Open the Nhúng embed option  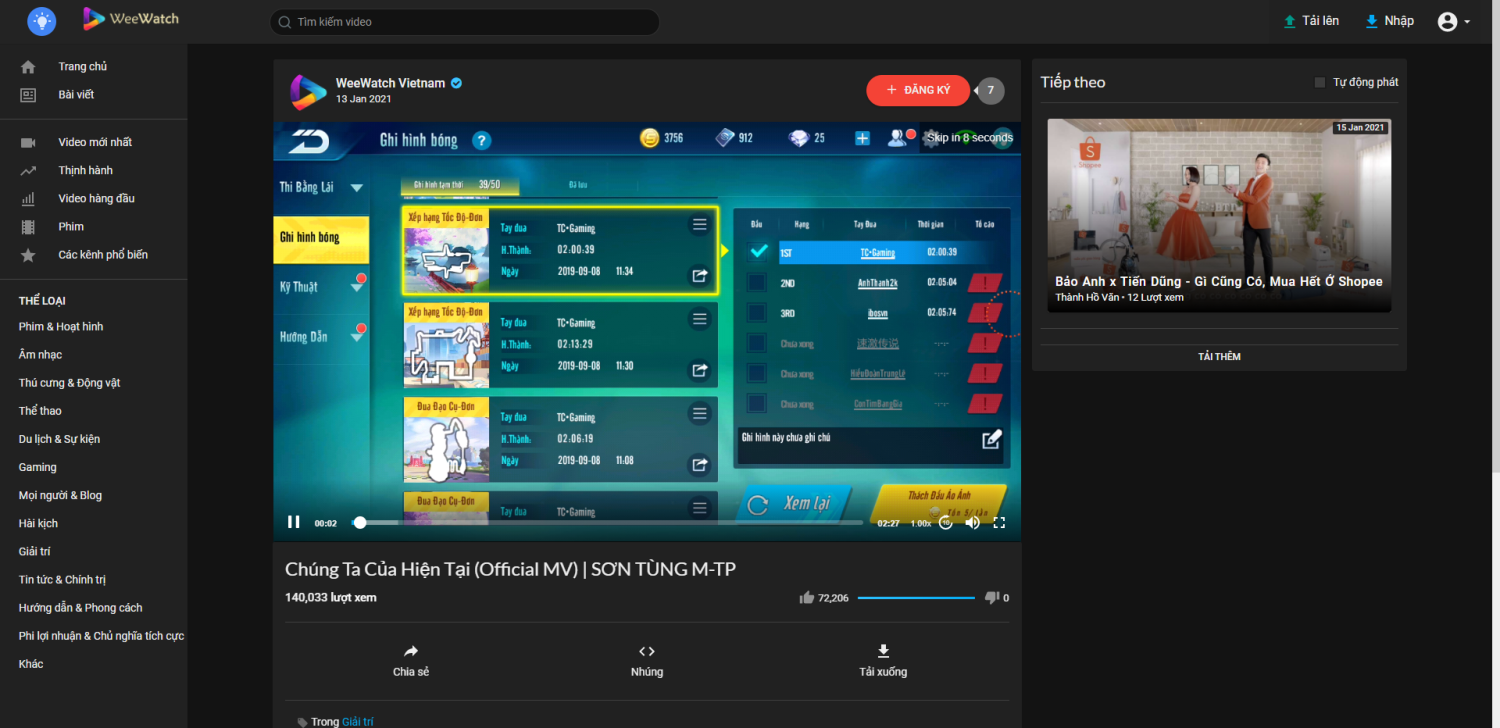click(x=647, y=660)
